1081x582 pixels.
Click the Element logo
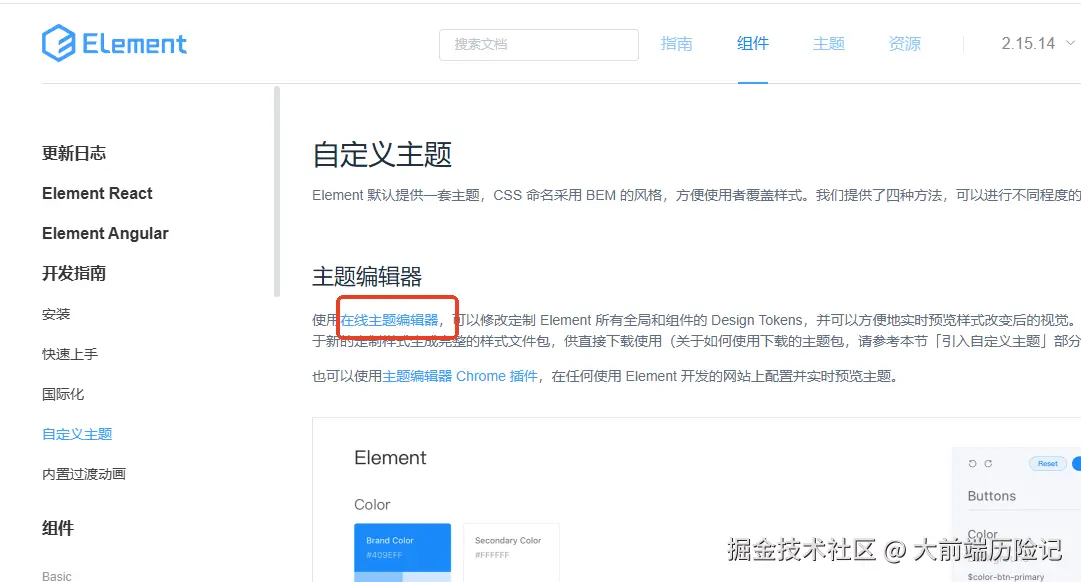[x=114, y=43]
